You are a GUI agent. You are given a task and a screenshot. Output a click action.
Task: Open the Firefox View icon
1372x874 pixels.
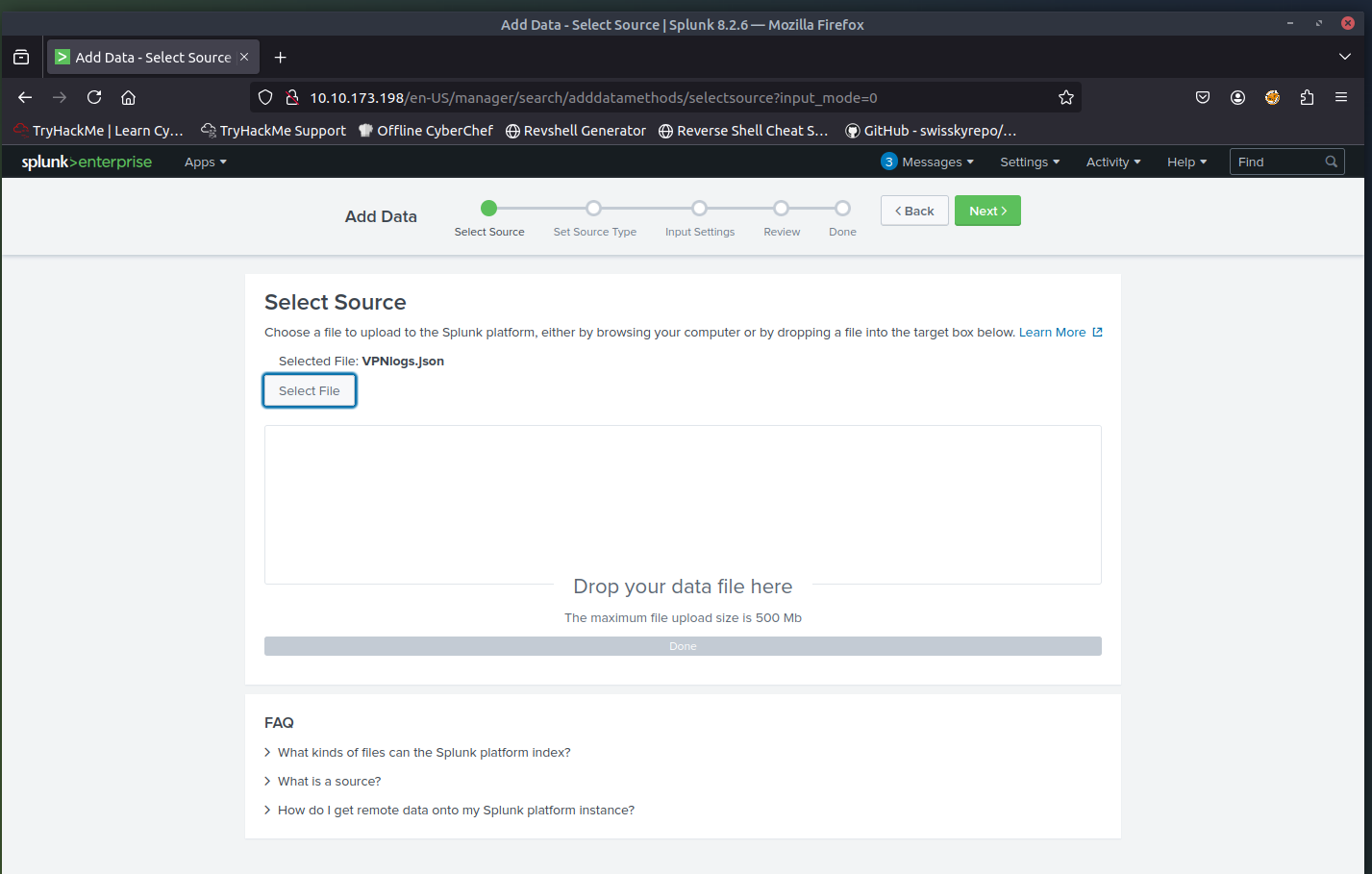pos(21,58)
